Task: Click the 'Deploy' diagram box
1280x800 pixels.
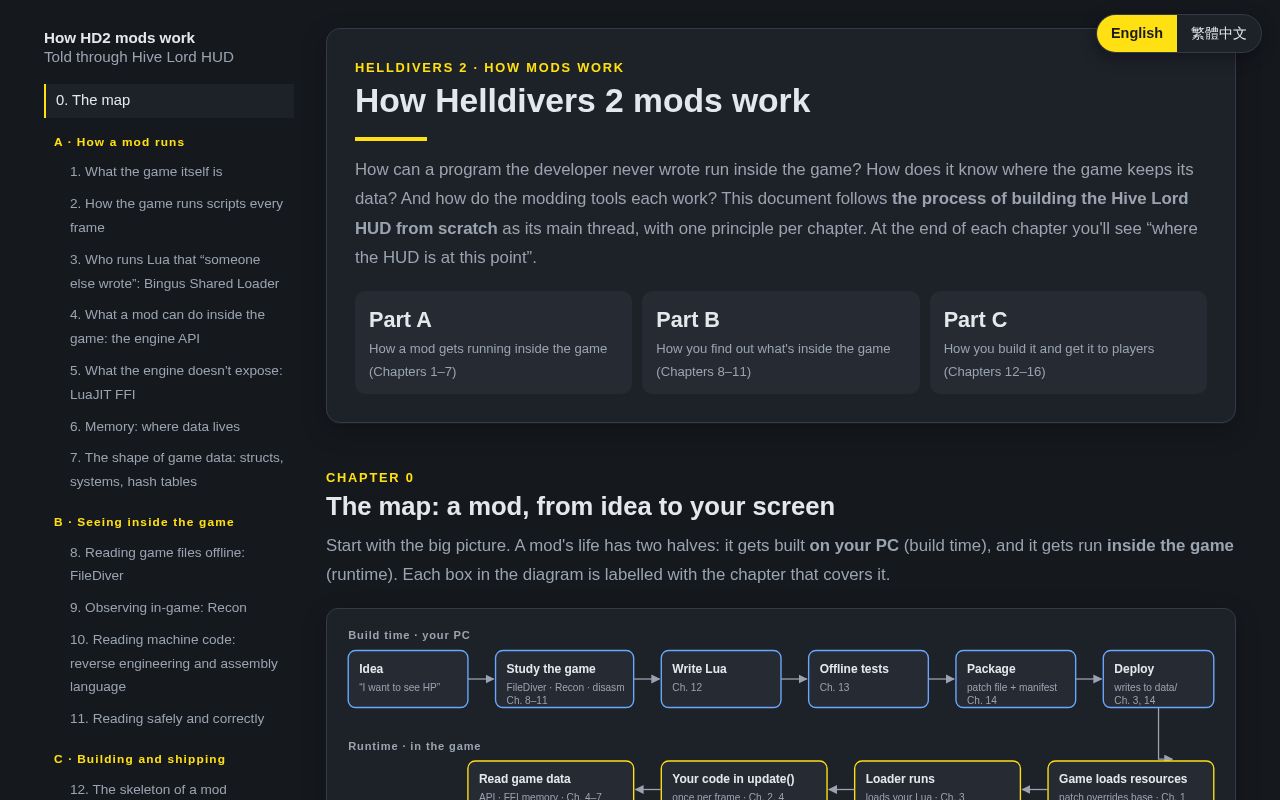Action: (x=1158, y=679)
